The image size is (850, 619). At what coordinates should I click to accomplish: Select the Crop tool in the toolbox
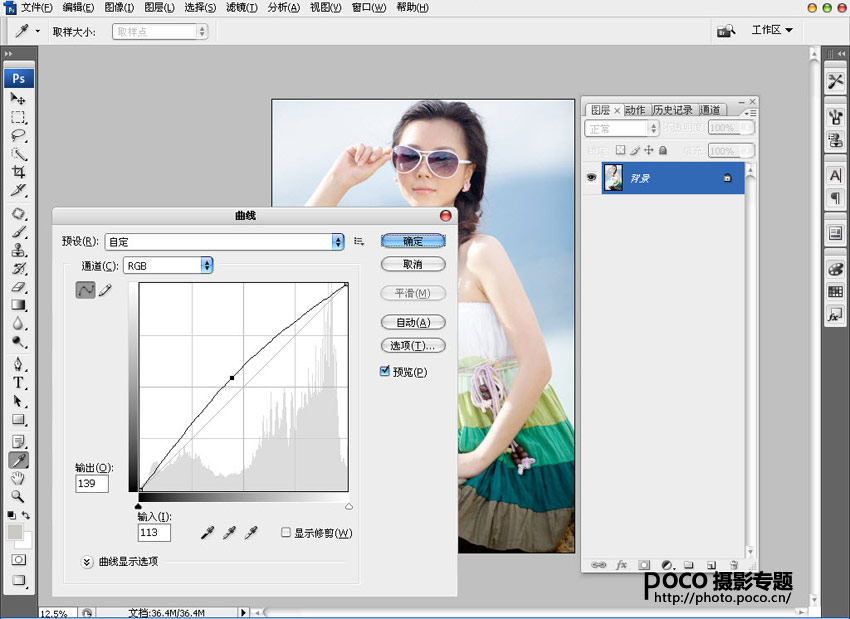coord(19,172)
